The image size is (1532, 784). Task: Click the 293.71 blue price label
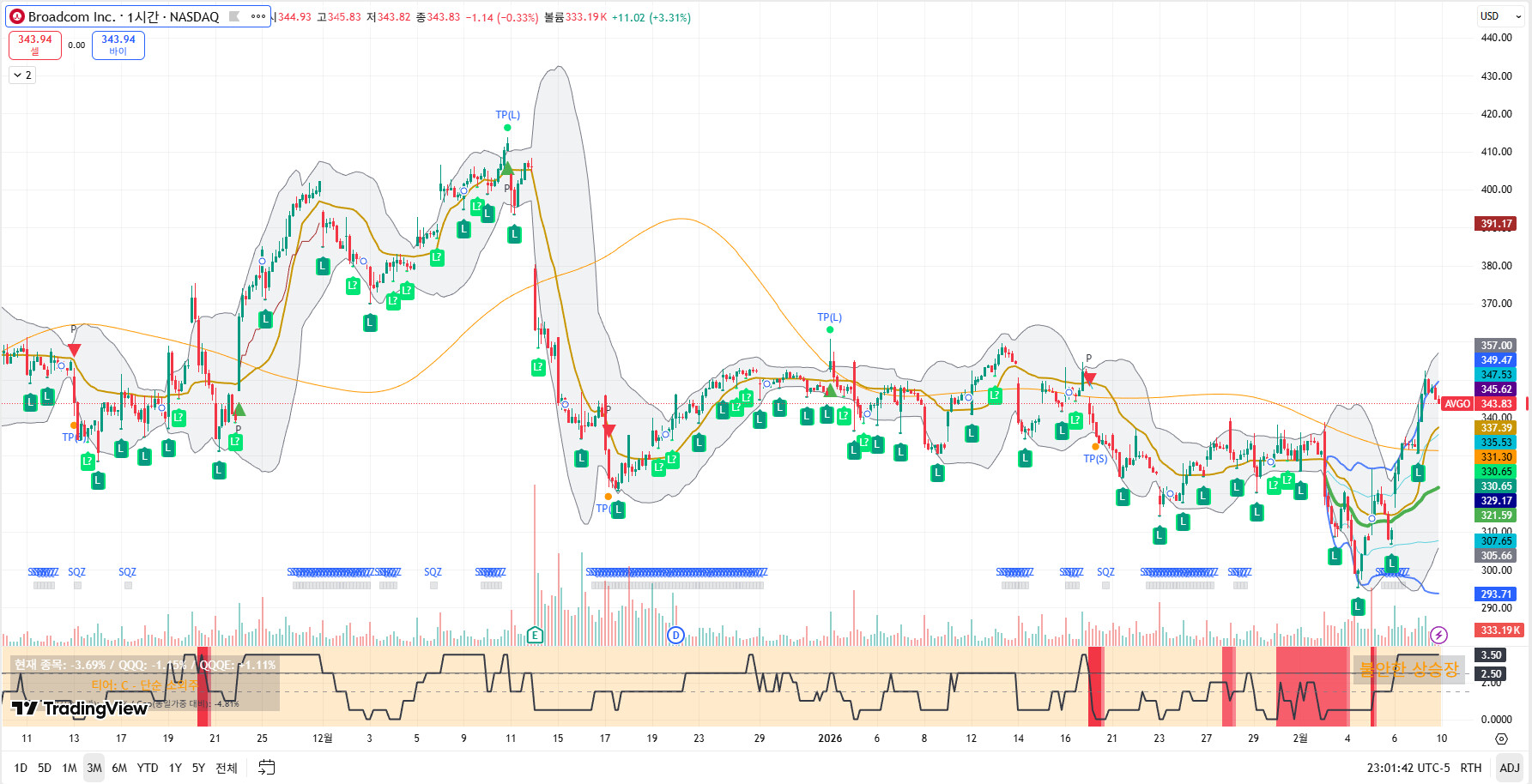point(1496,594)
